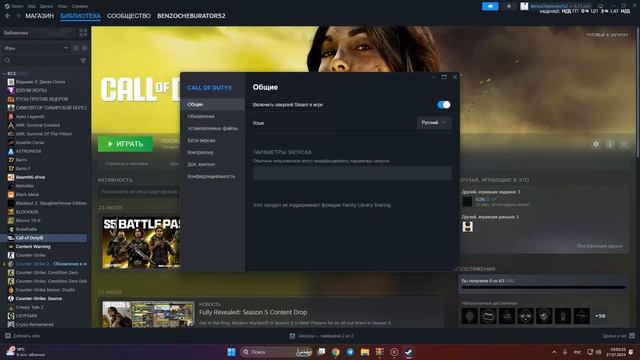Click the launch options input field

click(352, 173)
